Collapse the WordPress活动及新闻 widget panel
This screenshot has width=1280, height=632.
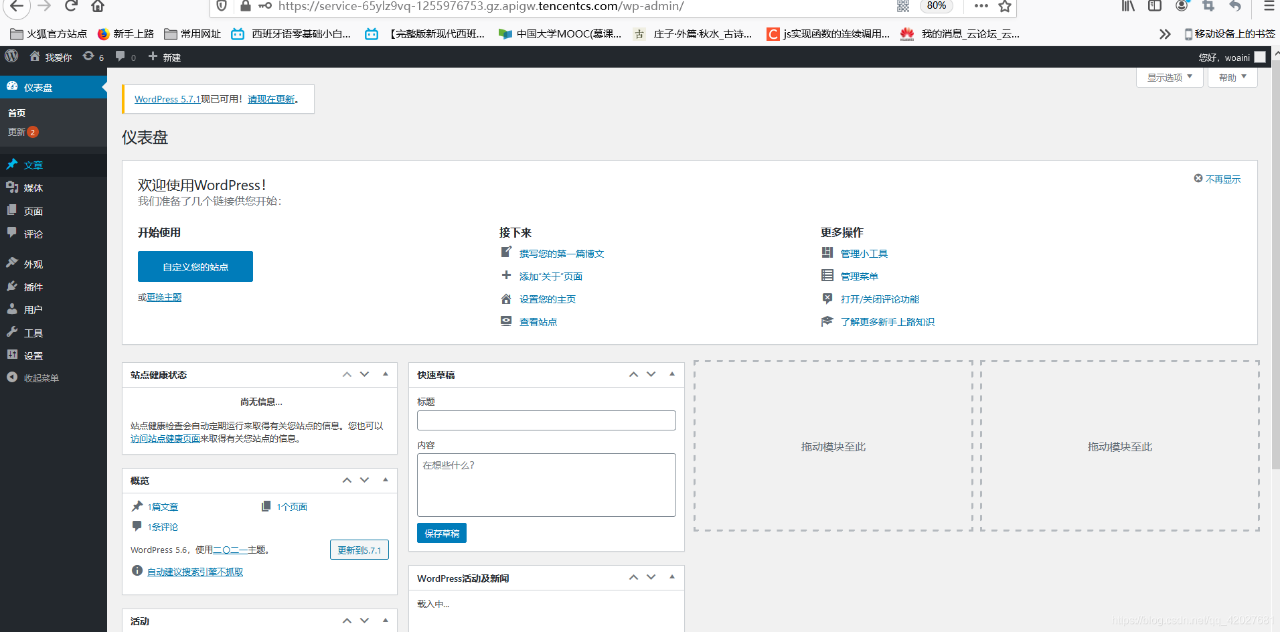tap(672, 578)
